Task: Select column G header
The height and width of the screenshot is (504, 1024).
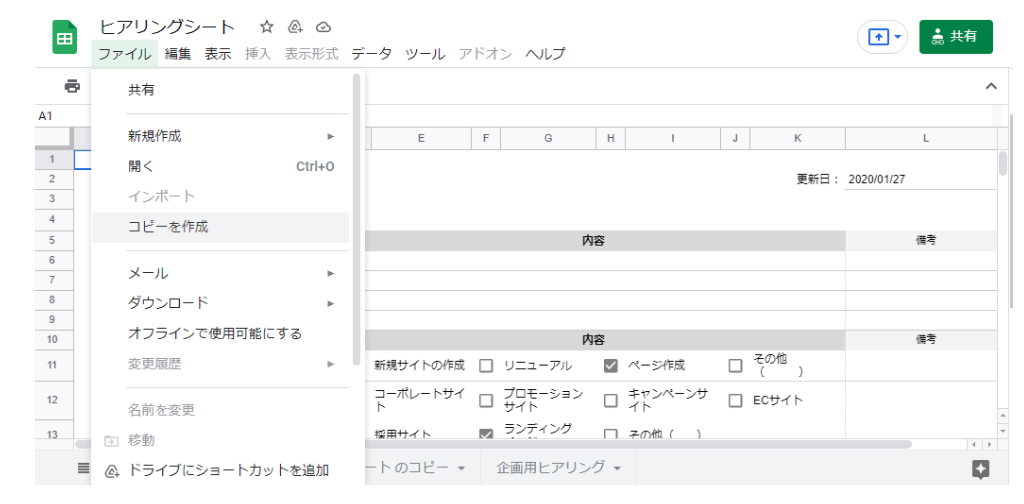Action: tap(548, 138)
